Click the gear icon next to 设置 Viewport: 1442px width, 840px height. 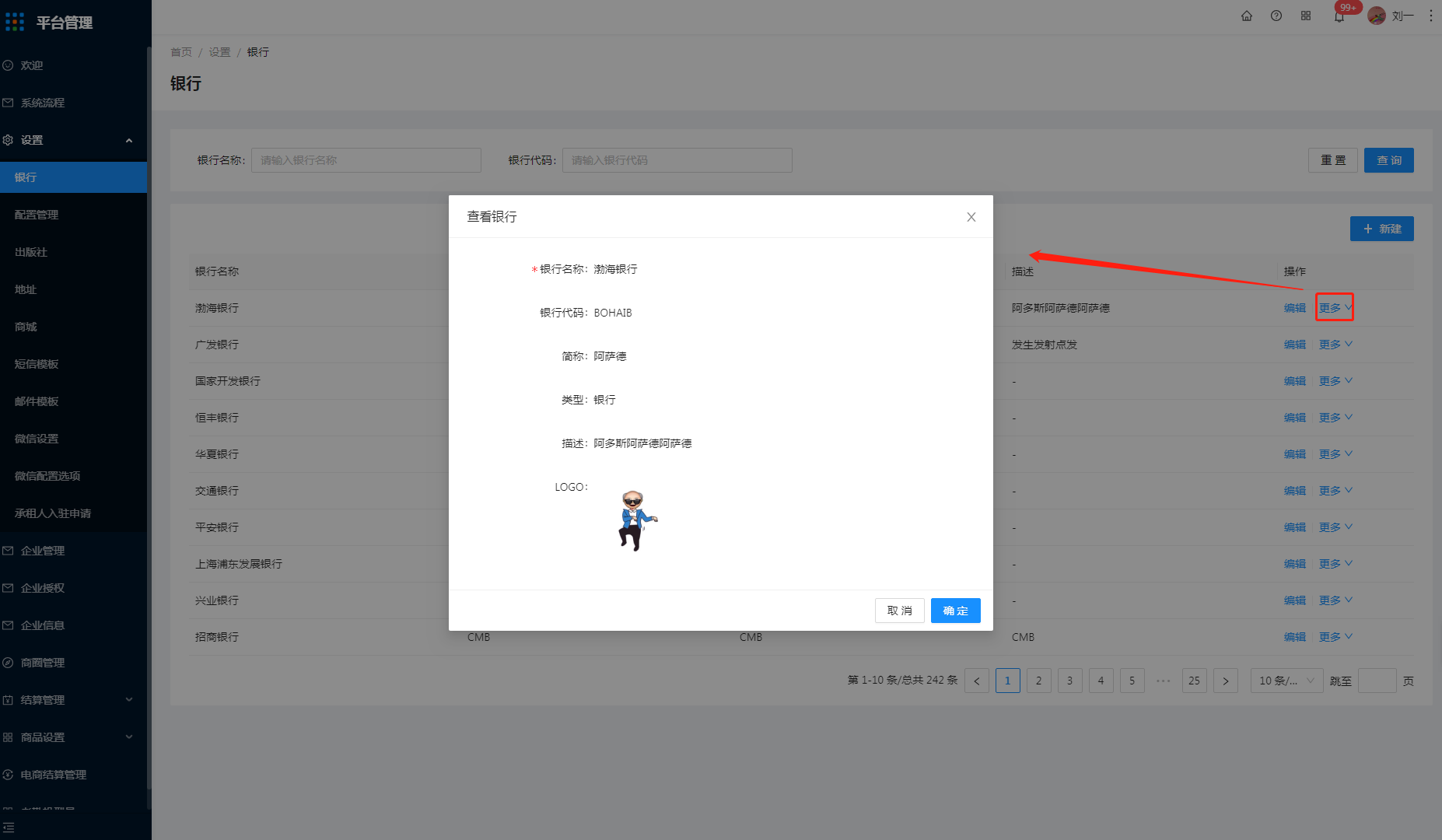coord(8,140)
